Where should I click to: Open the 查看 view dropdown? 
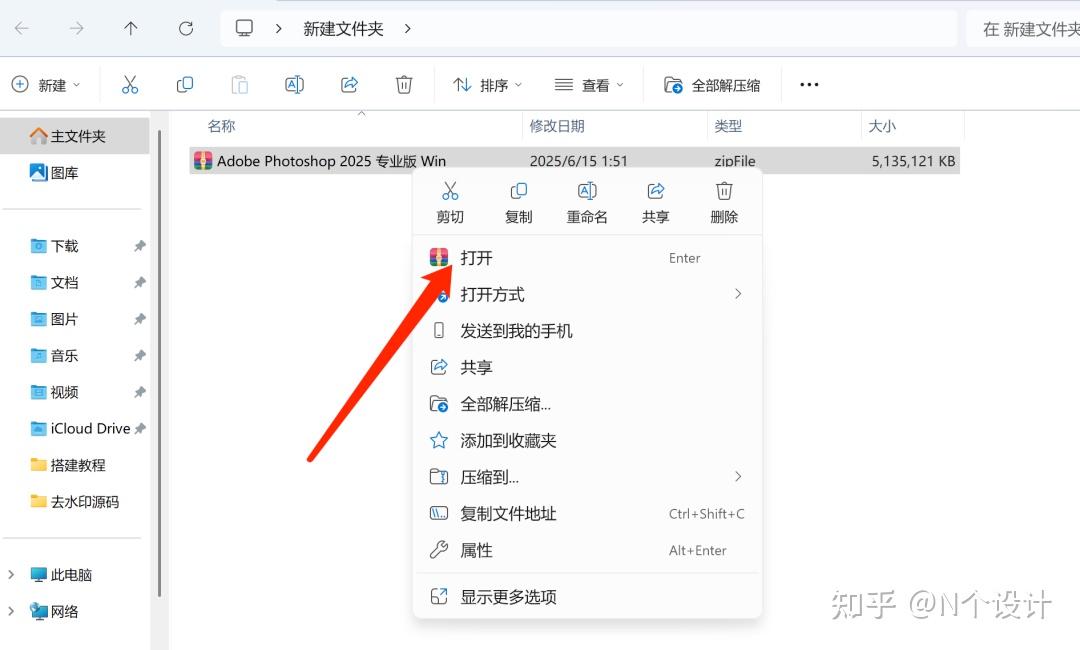pos(590,85)
